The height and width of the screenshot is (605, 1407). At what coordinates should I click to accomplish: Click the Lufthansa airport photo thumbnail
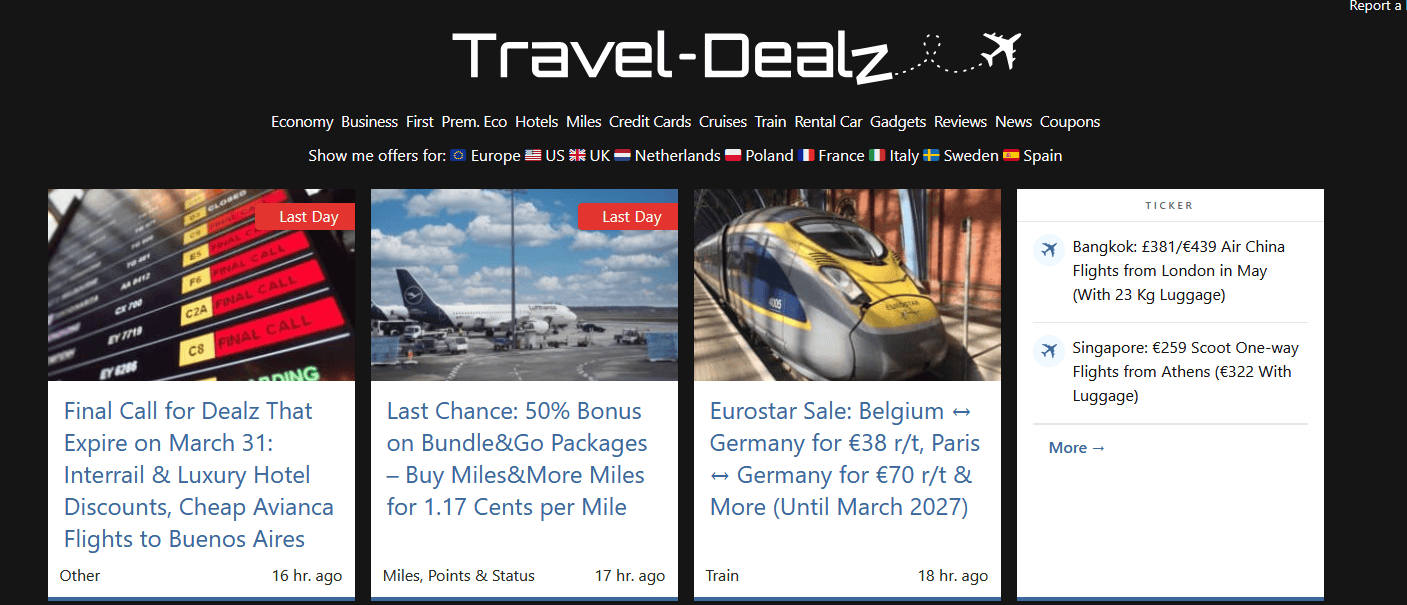(524, 285)
